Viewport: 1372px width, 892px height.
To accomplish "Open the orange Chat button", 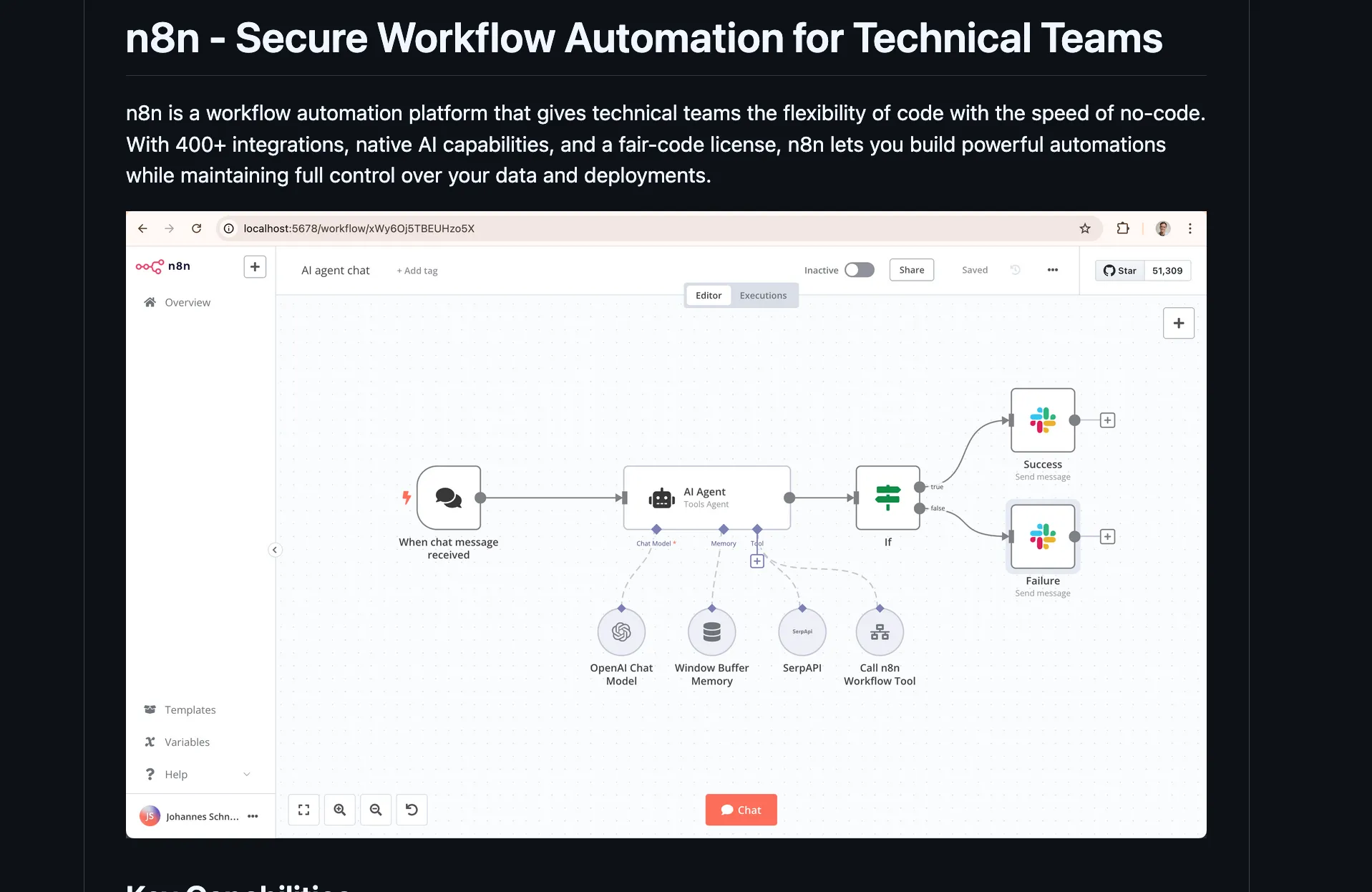I will click(x=741, y=810).
